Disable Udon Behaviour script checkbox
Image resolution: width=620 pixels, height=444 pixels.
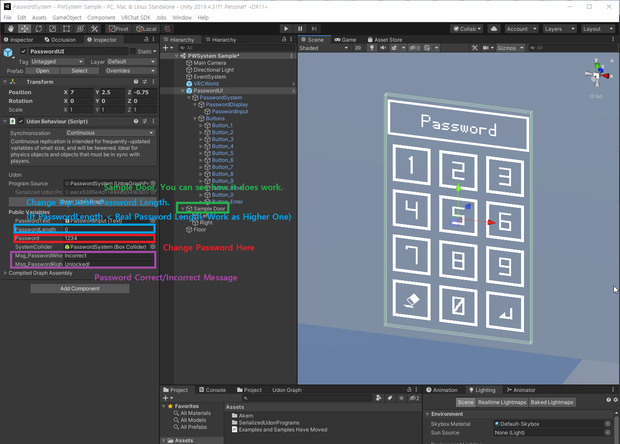tap(21, 121)
